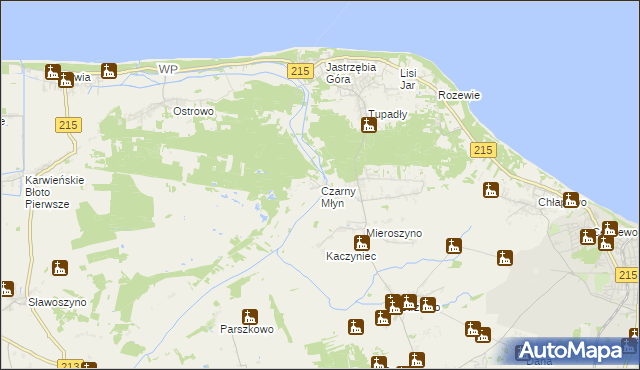Screen dimensions: 640x370
Task: Click the Jastrzębia Góra place label
Action: coord(351,73)
